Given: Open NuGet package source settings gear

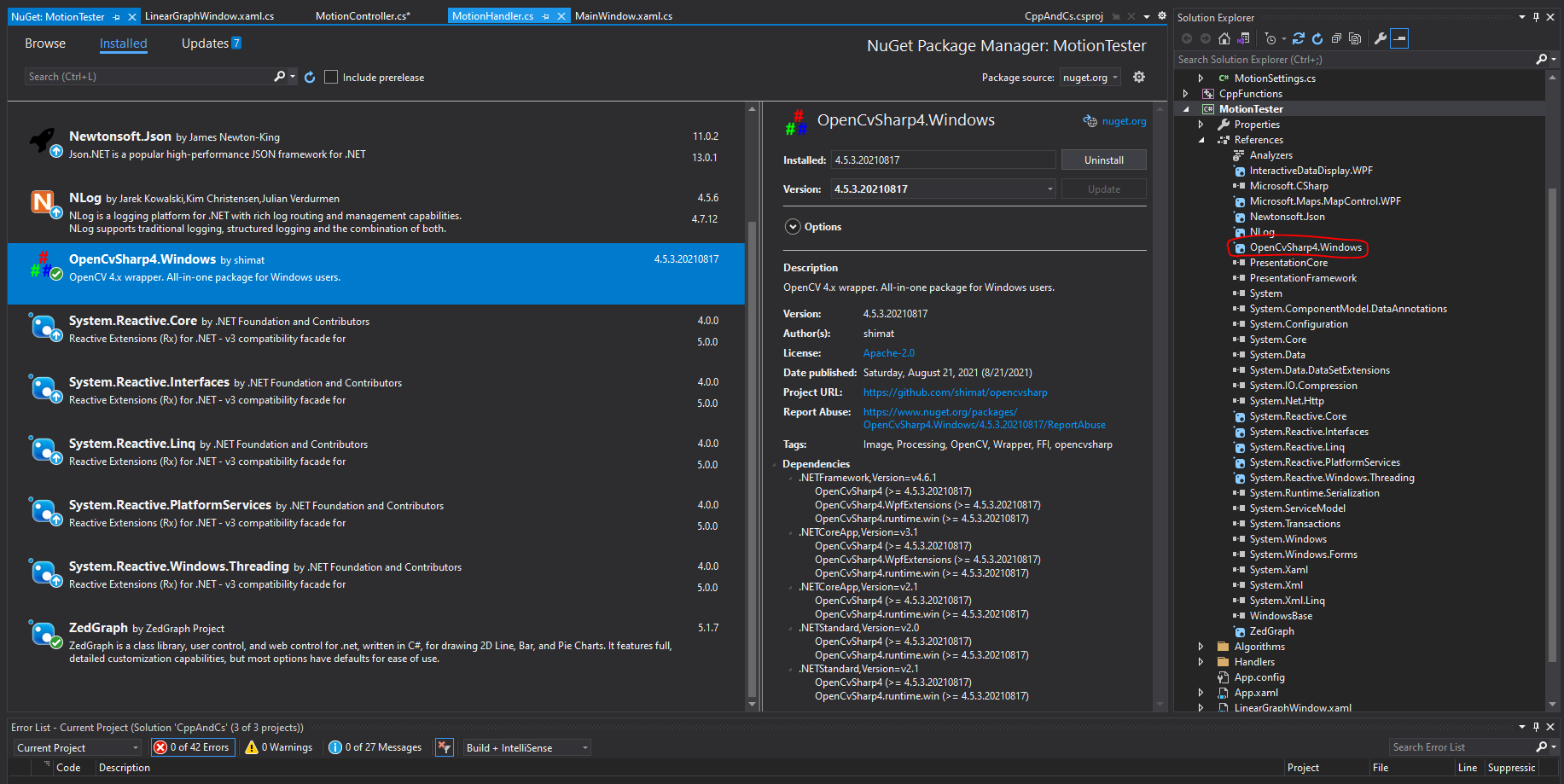Looking at the screenshot, I should pos(1139,77).
